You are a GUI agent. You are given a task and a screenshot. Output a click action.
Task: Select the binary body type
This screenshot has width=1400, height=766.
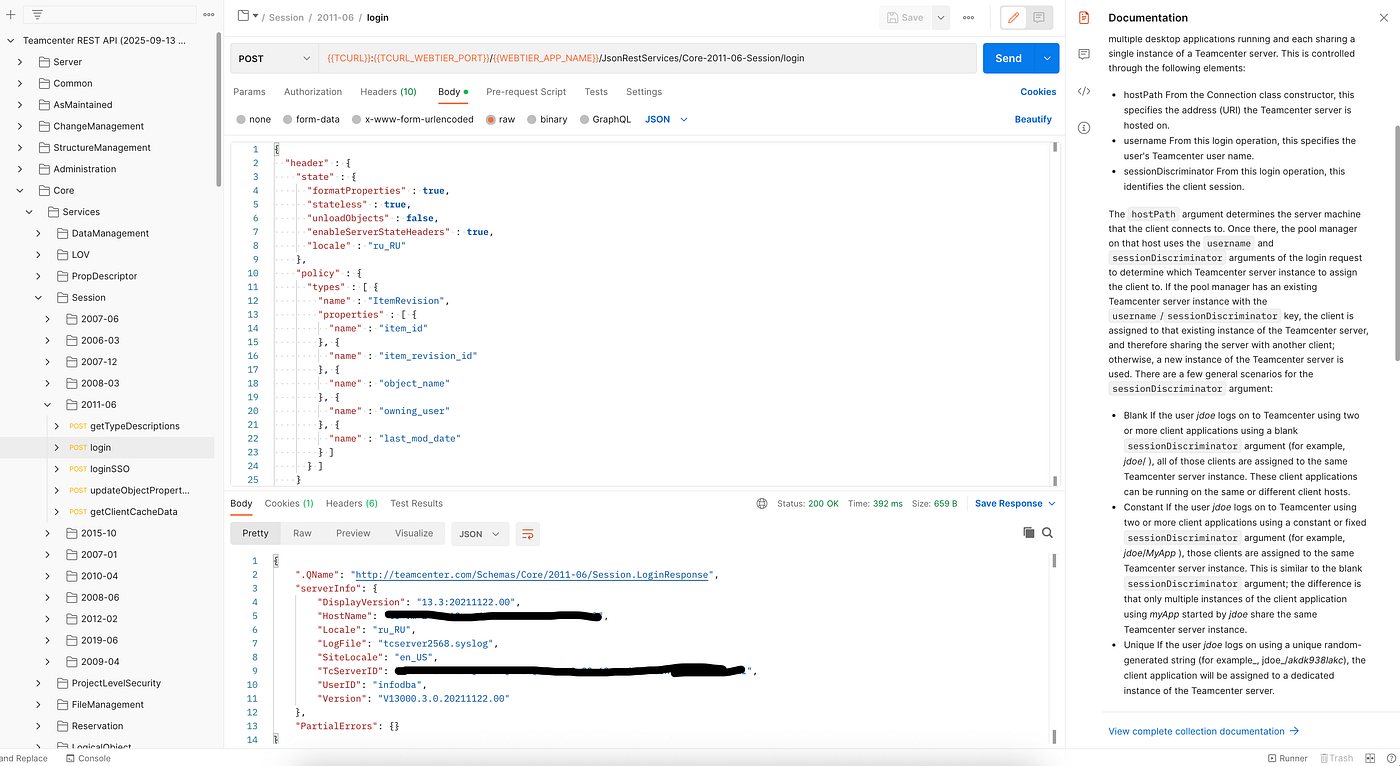click(547, 119)
